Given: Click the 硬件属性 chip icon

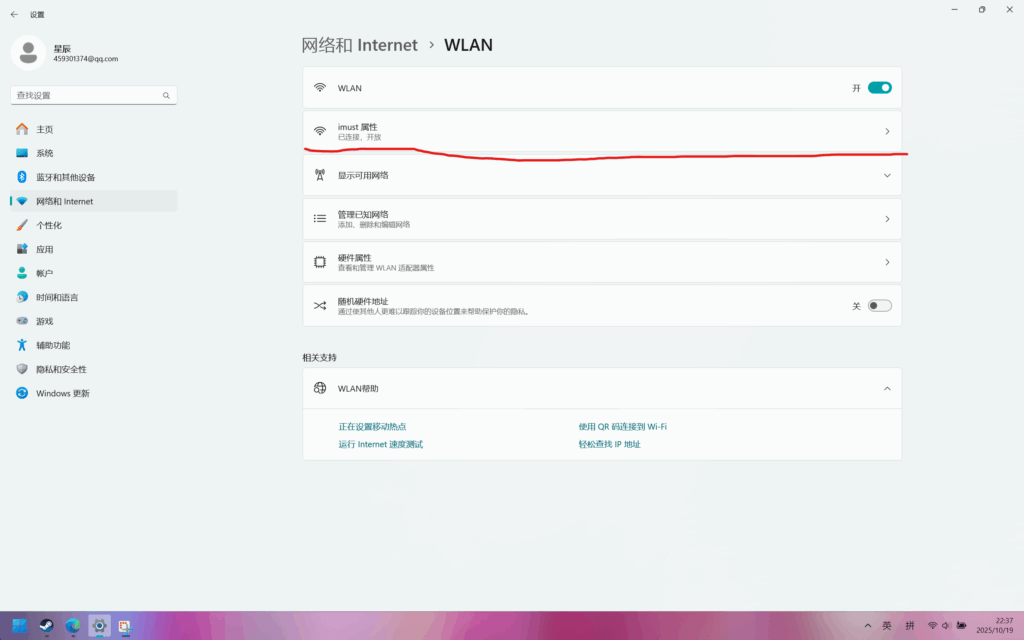Looking at the screenshot, I should click(x=320, y=262).
